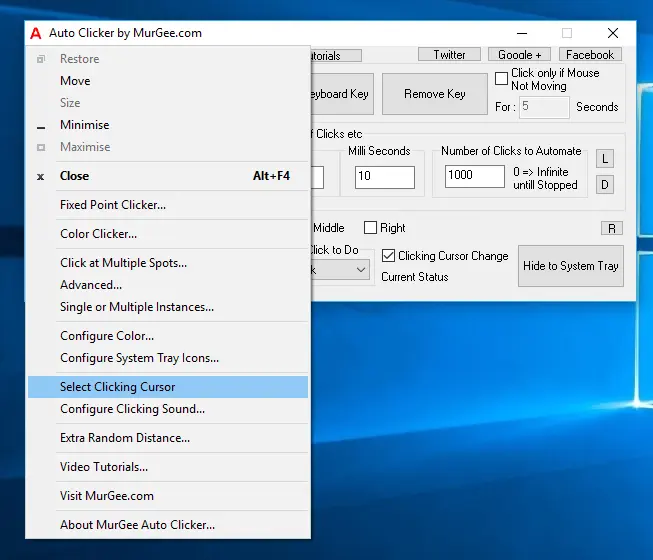Screen dimensions: 653x560
Task: Select Configure Clicking Sound menu item
Action: pos(132,409)
